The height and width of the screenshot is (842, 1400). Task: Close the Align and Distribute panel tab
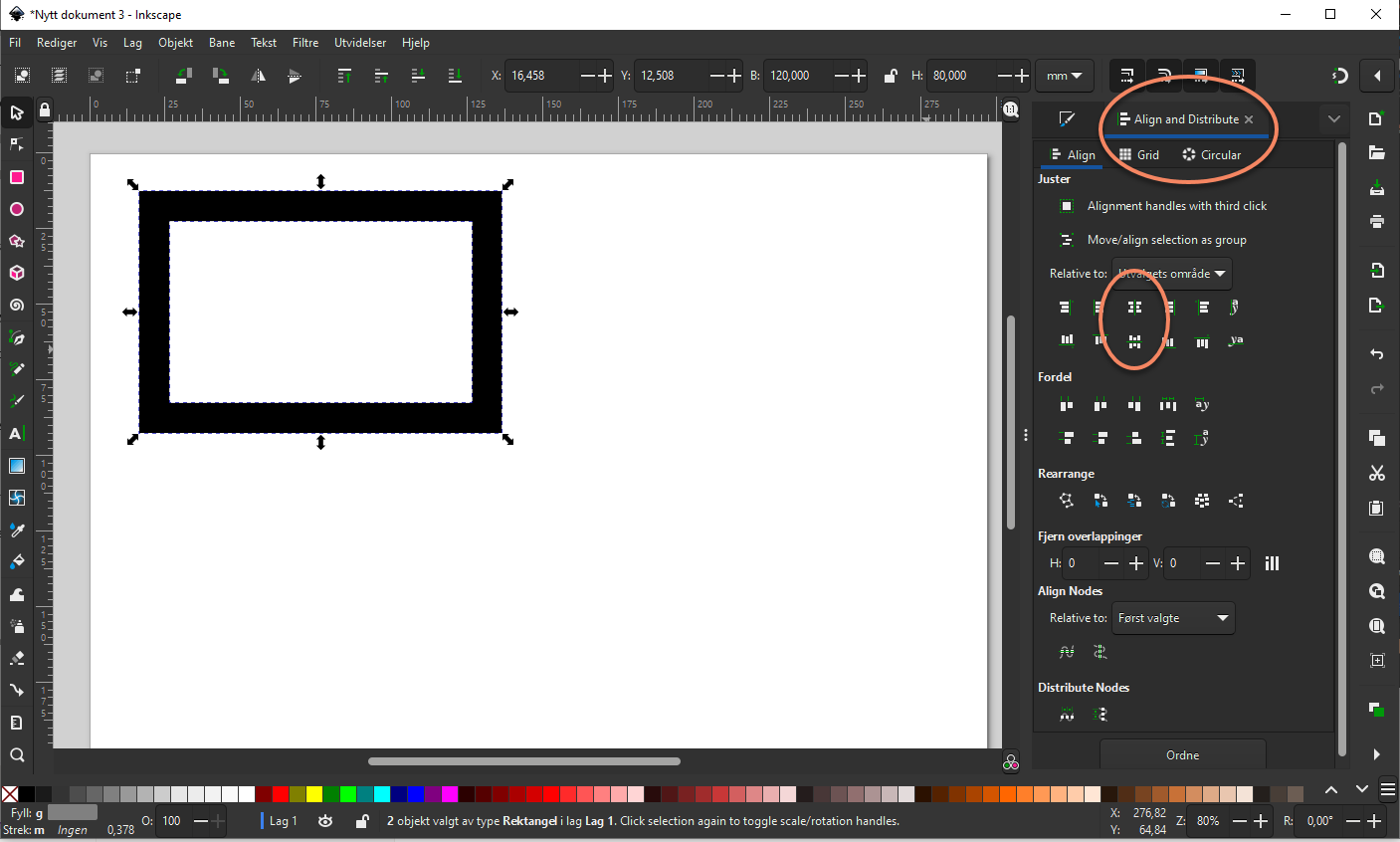[1249, 119]
